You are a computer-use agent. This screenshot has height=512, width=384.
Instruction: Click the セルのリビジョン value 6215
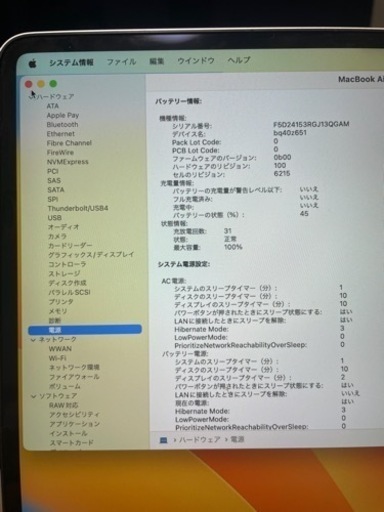(x=282, y=173)
